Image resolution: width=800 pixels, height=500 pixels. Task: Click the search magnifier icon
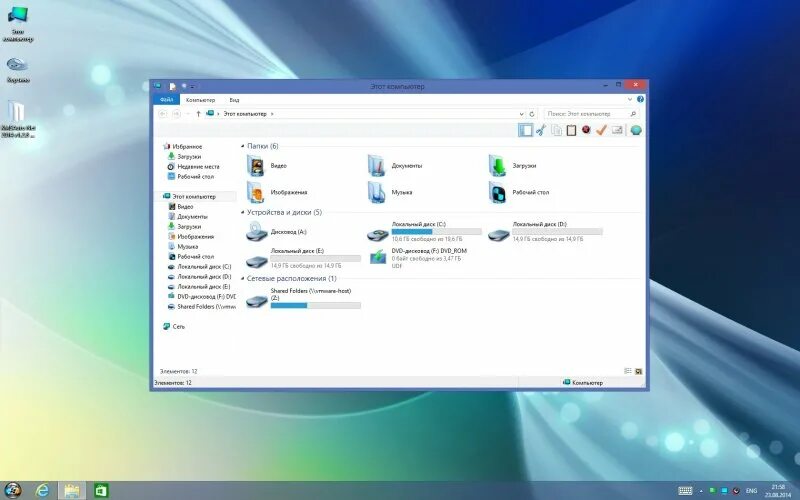633,114
